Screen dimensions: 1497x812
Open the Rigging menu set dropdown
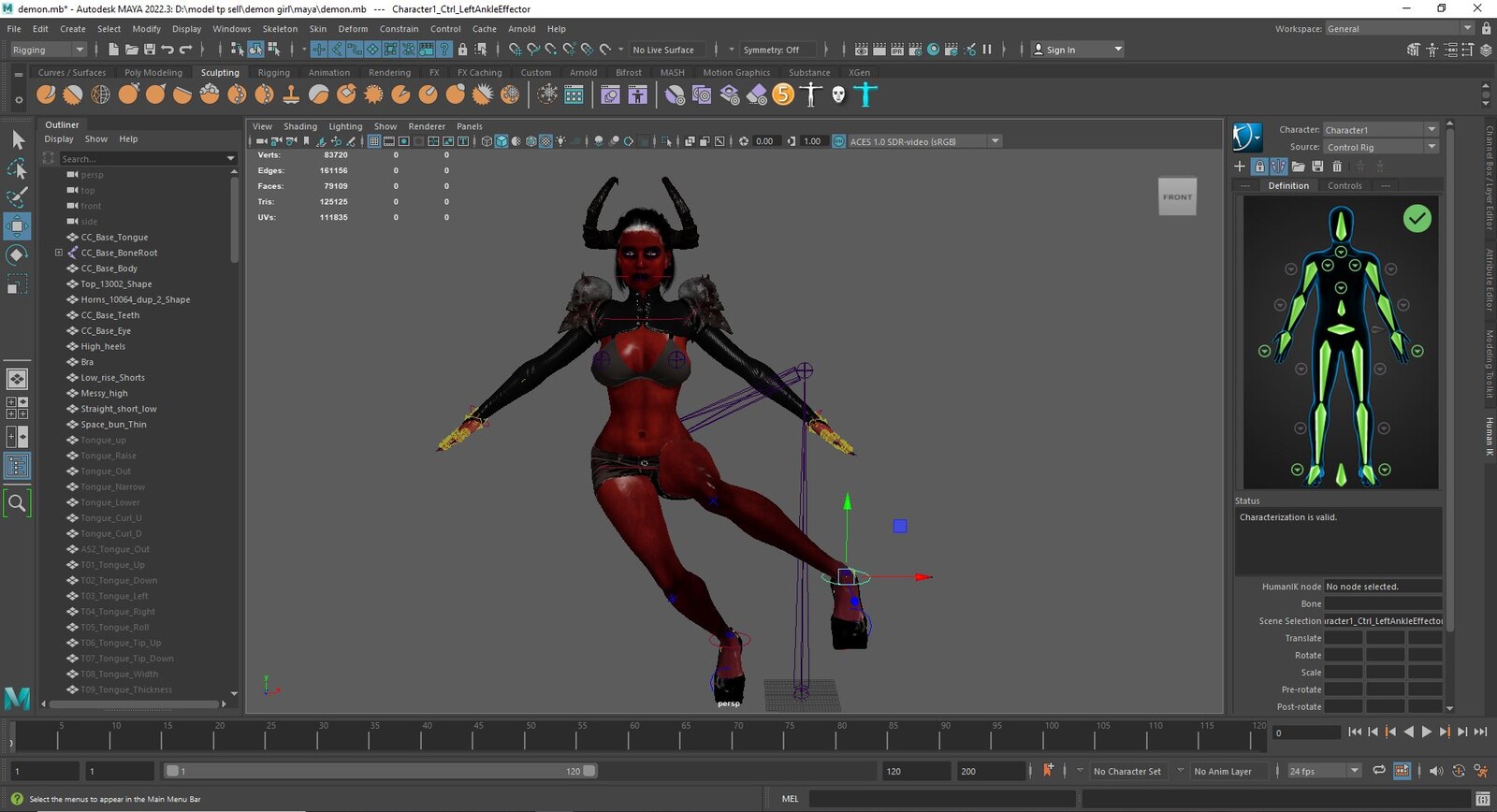pyautogui.click(x=48, y=50)
